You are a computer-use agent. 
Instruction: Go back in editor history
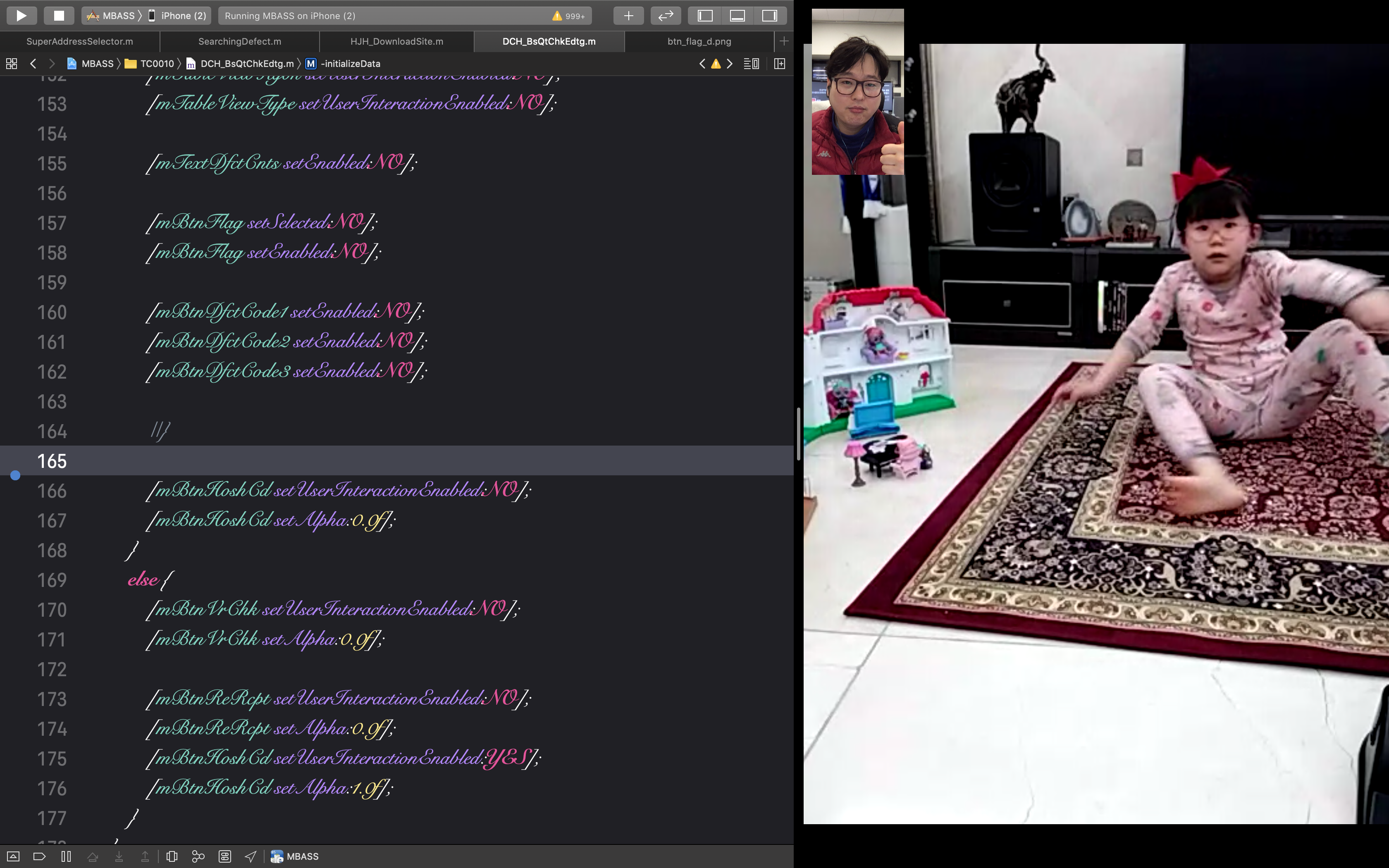[x=33, y=64]
